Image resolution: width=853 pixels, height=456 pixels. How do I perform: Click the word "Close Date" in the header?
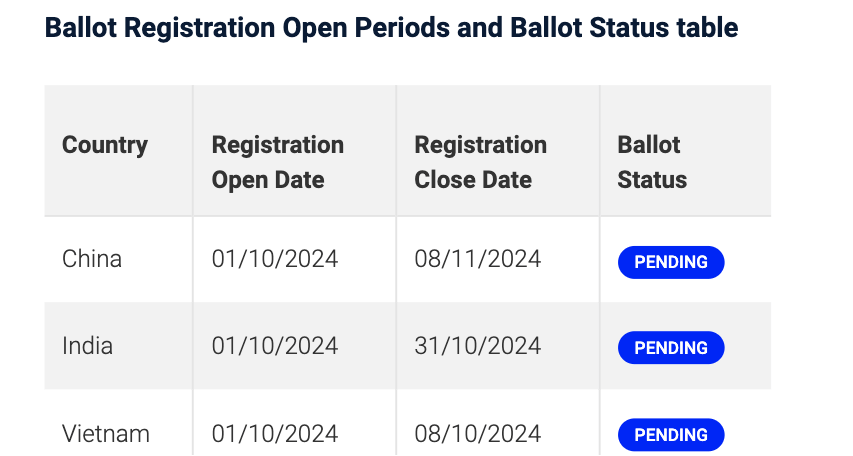tap(473, 180)
